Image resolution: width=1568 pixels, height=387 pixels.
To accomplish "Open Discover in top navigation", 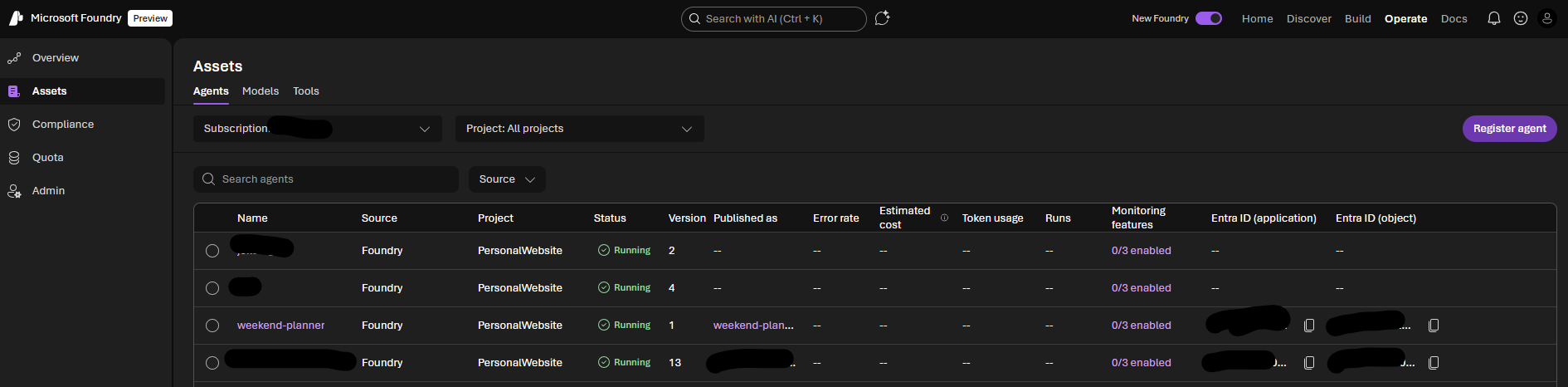I will pos(1309,18).
